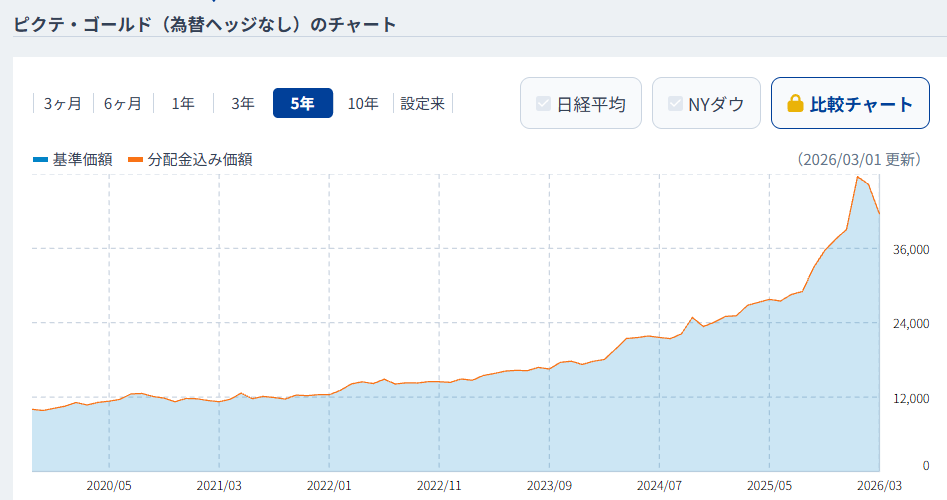The image size is (947, 500).
Task: View chart since 設定来
Action: 423,103
